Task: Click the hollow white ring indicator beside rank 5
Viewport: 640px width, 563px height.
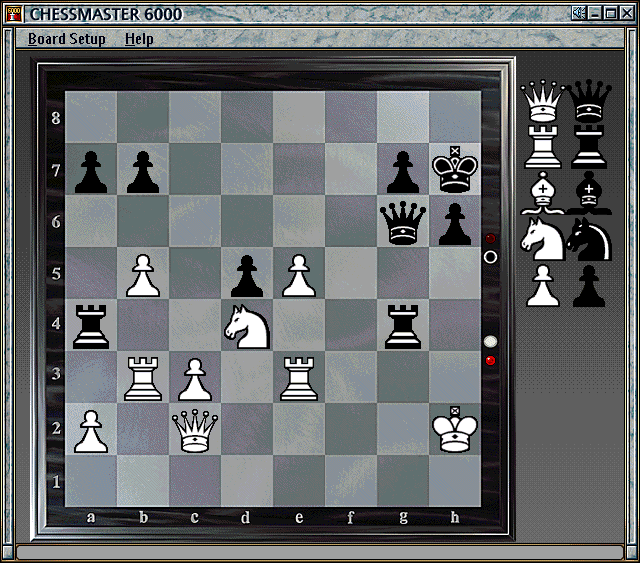Action: (490, 257)
